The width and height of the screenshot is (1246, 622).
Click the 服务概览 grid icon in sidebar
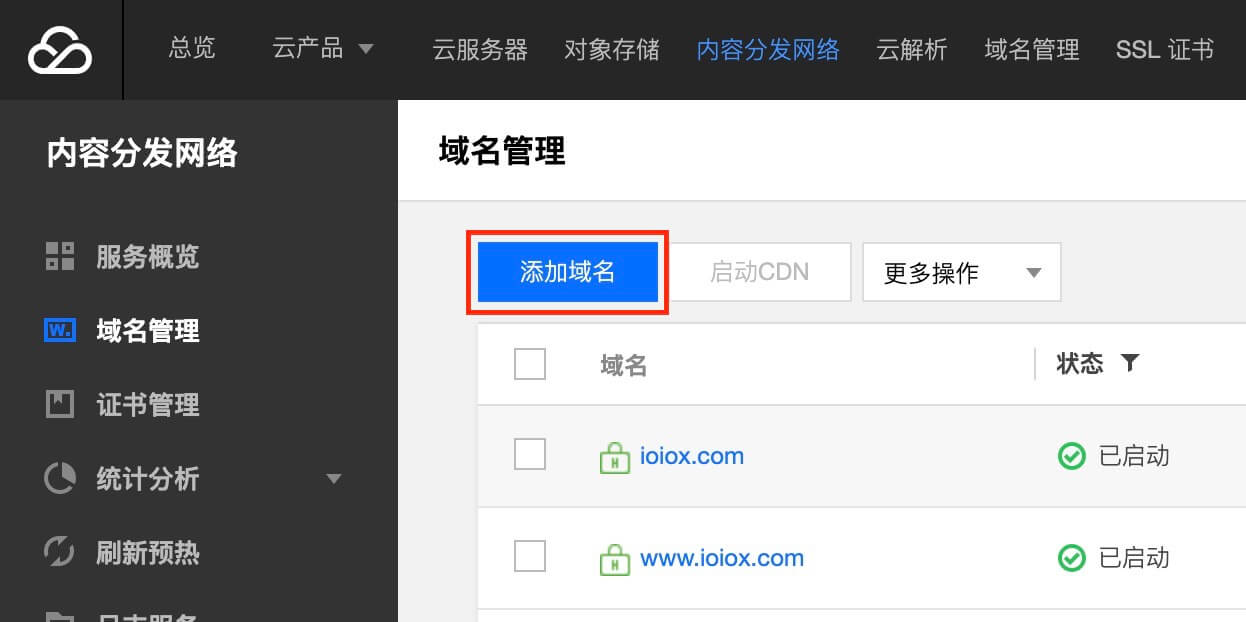60,256
